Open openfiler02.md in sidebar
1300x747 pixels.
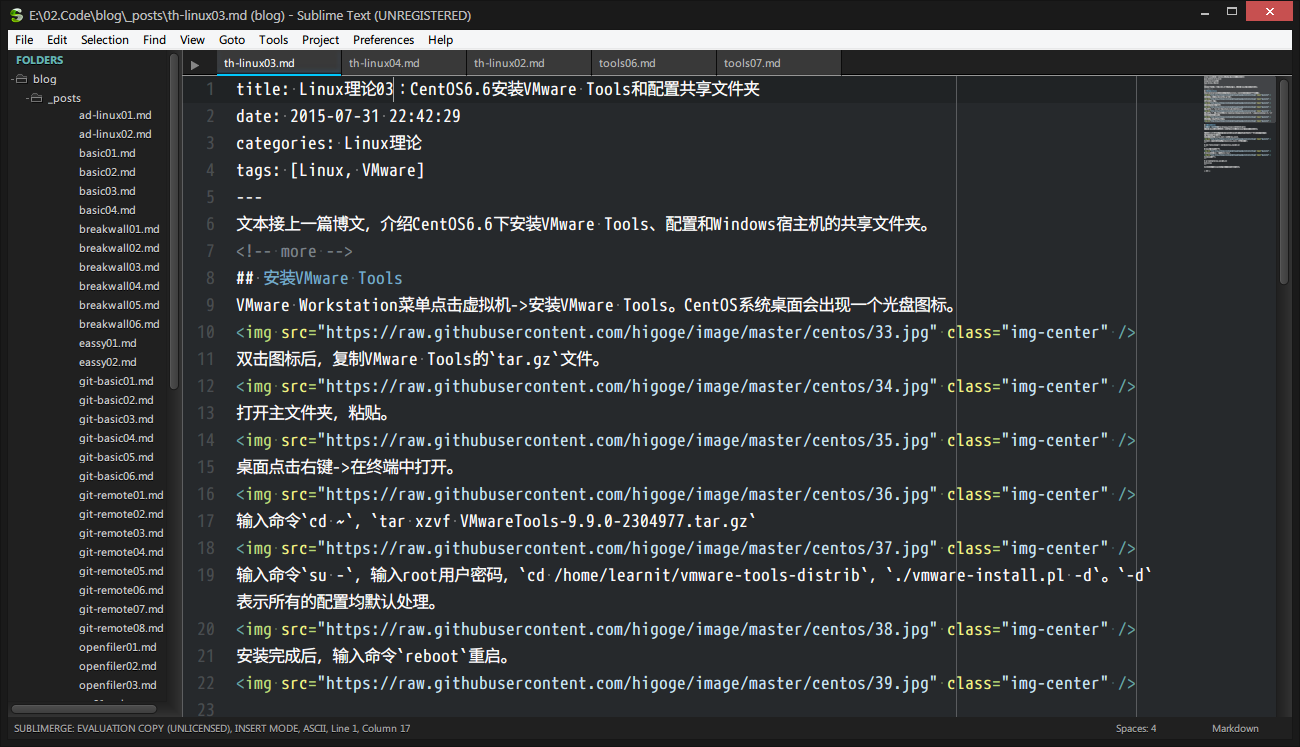click(118, 666)
